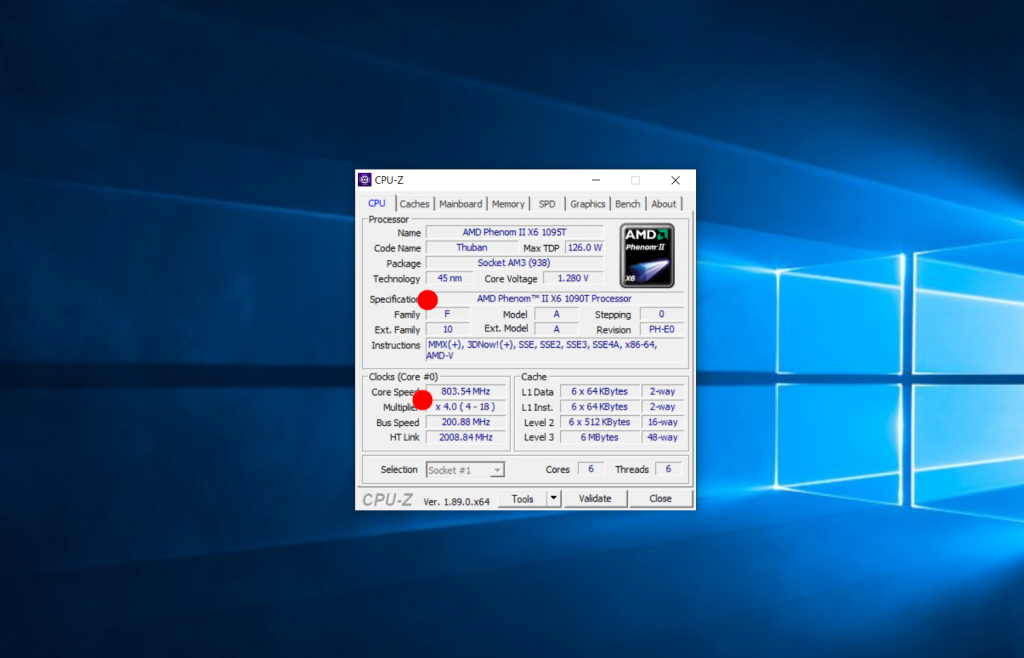Click the CPU-Z title bar app icon

365,180
